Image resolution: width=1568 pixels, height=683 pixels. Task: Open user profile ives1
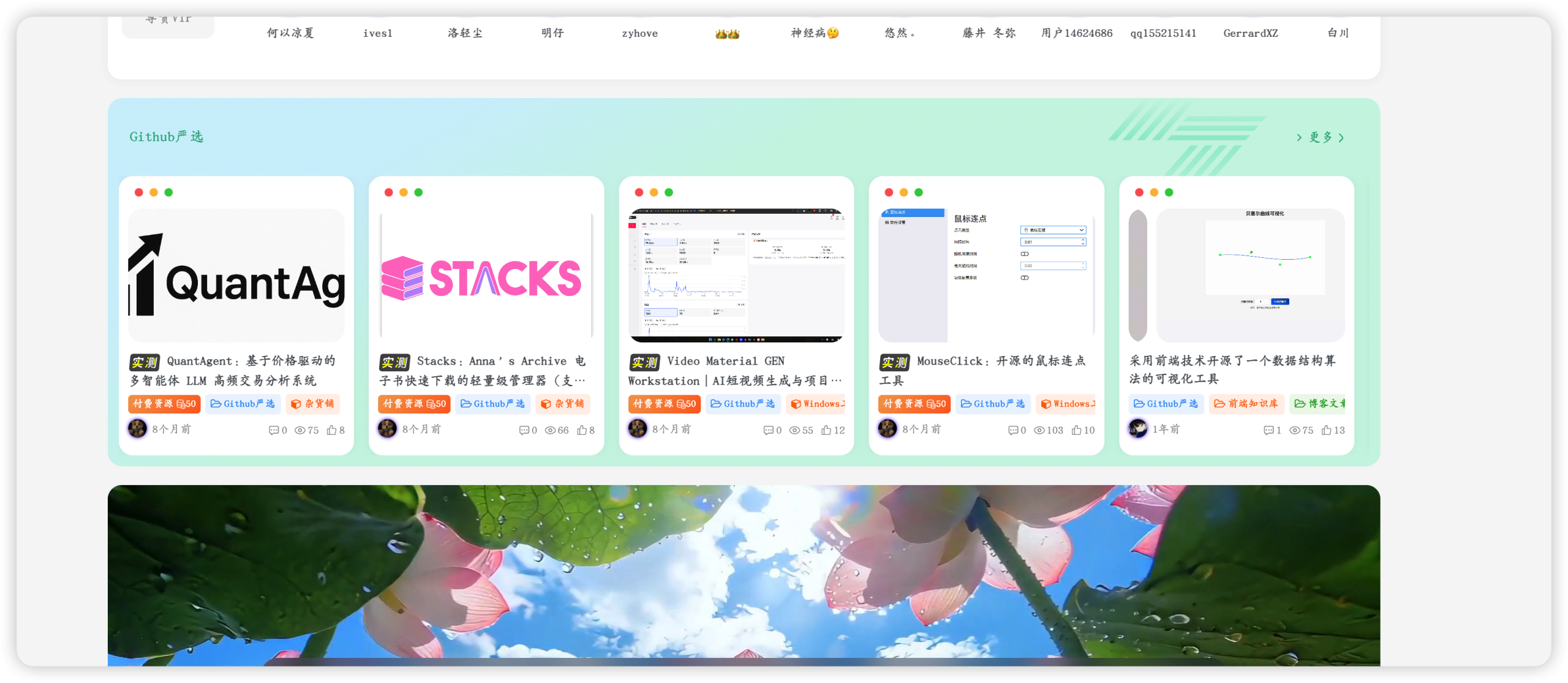[x=378, y=33]
